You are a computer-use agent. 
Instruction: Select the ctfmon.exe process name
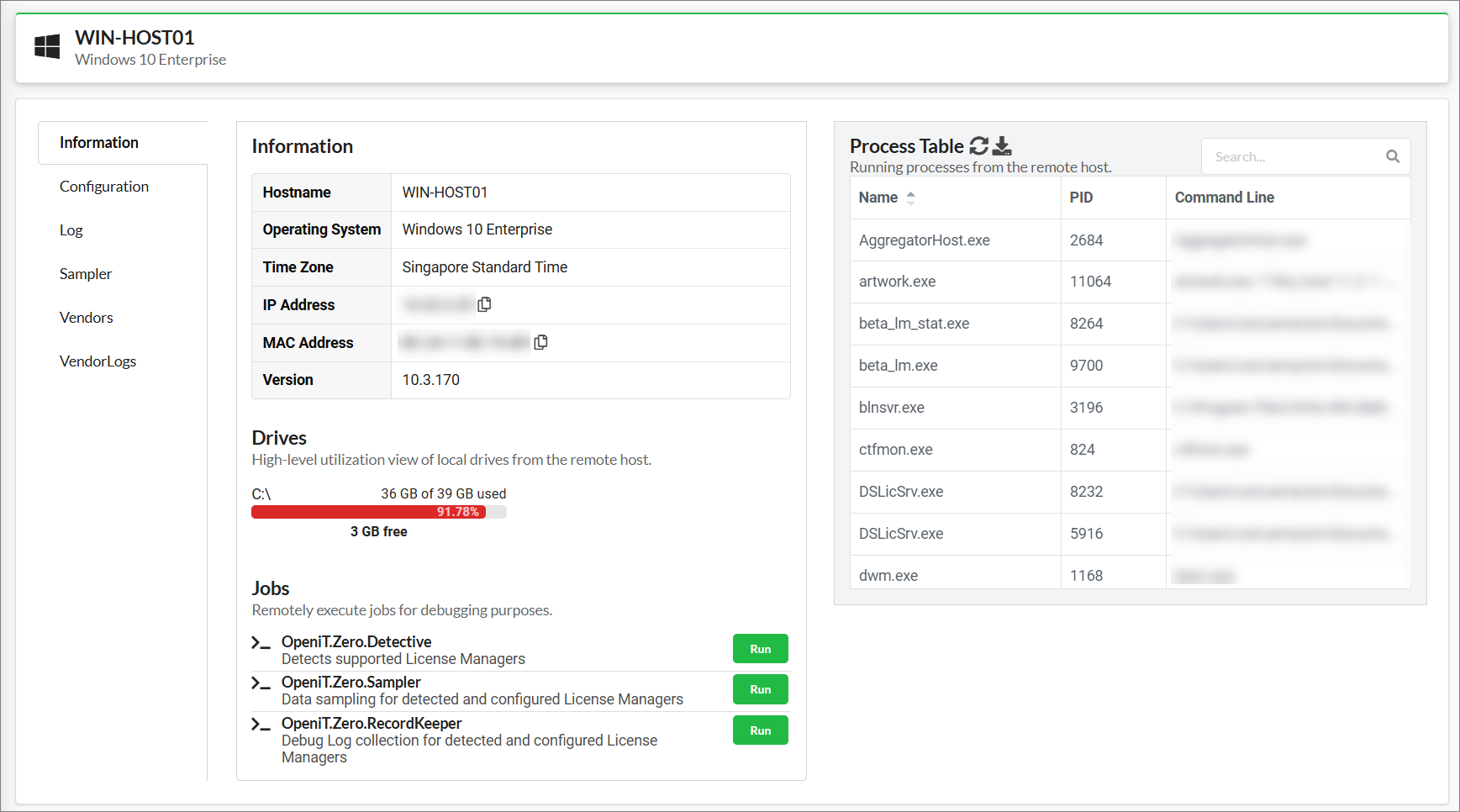pos(895,450)
